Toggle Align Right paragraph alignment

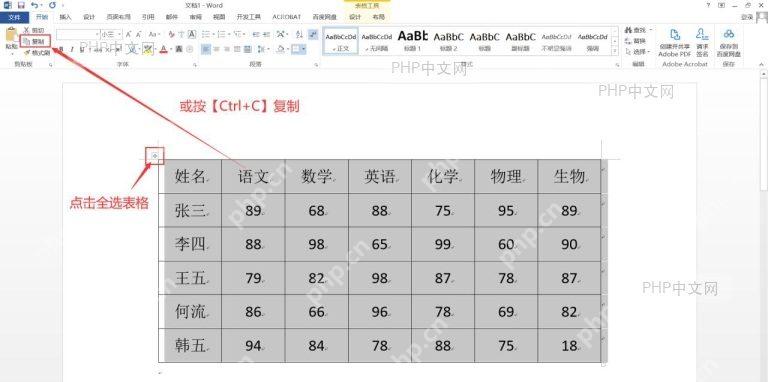coord(227,49)
